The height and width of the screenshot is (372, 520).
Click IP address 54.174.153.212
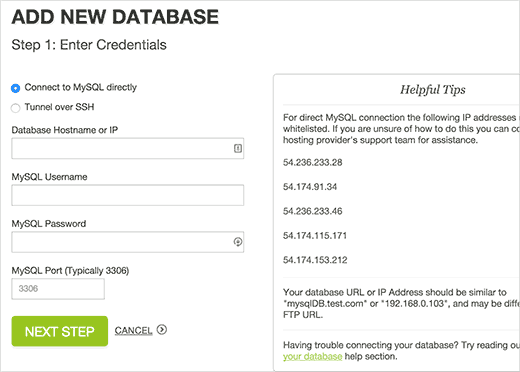(x=315, y=260)
